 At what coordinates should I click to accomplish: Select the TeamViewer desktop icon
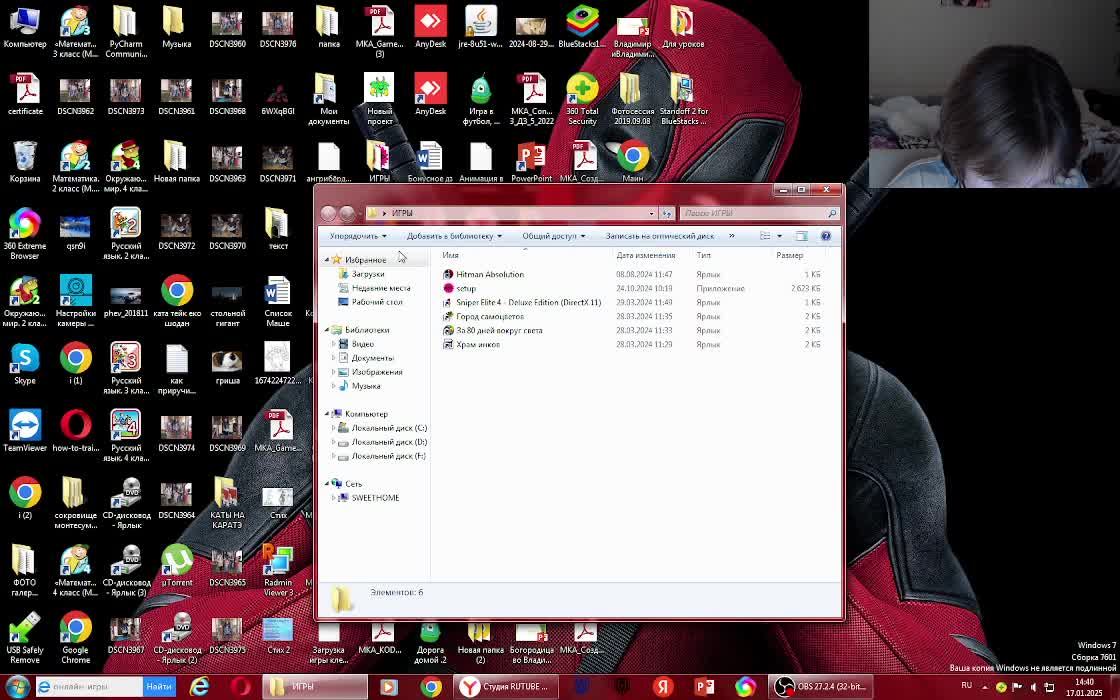(25, 427)
